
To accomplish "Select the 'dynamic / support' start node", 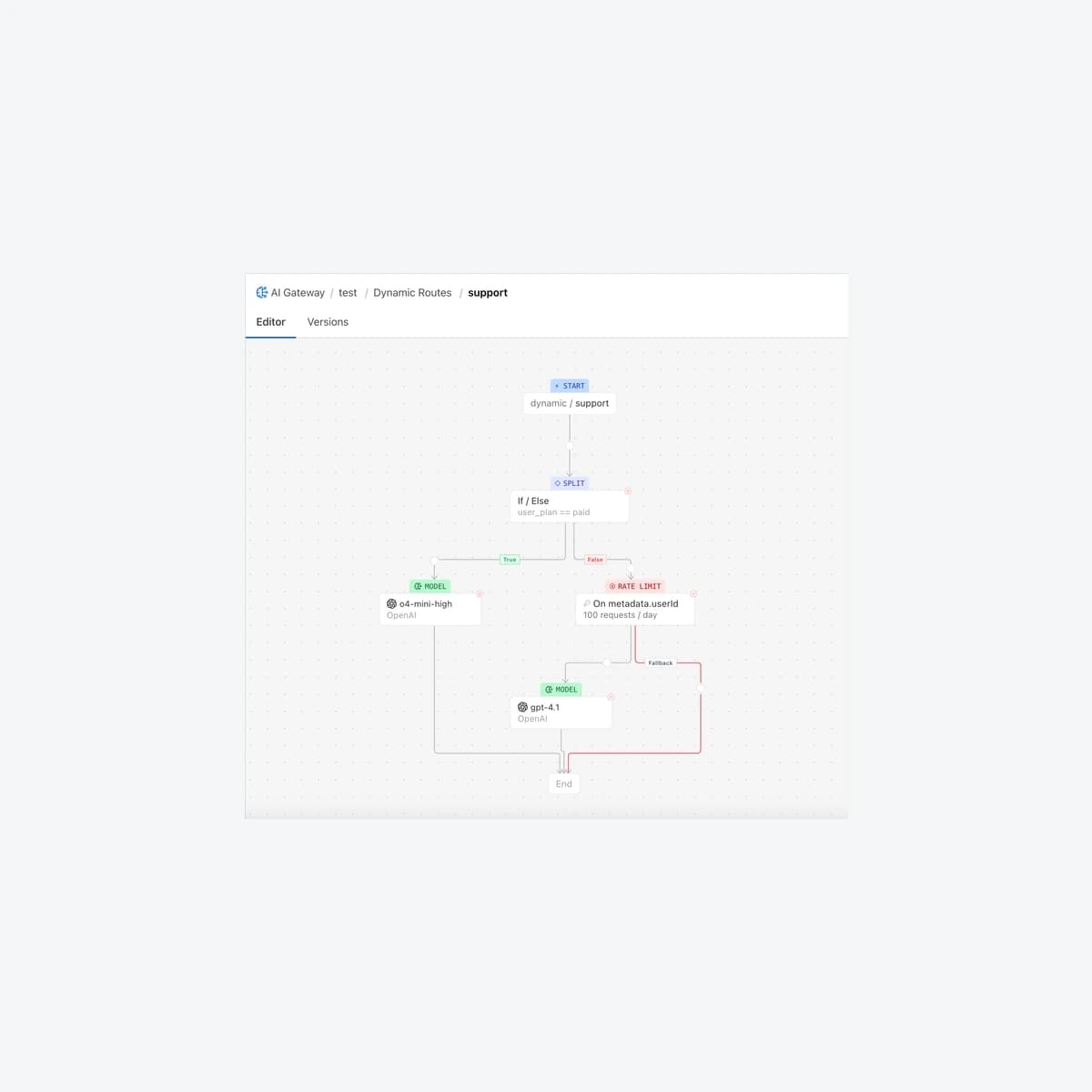I will 570,403.
